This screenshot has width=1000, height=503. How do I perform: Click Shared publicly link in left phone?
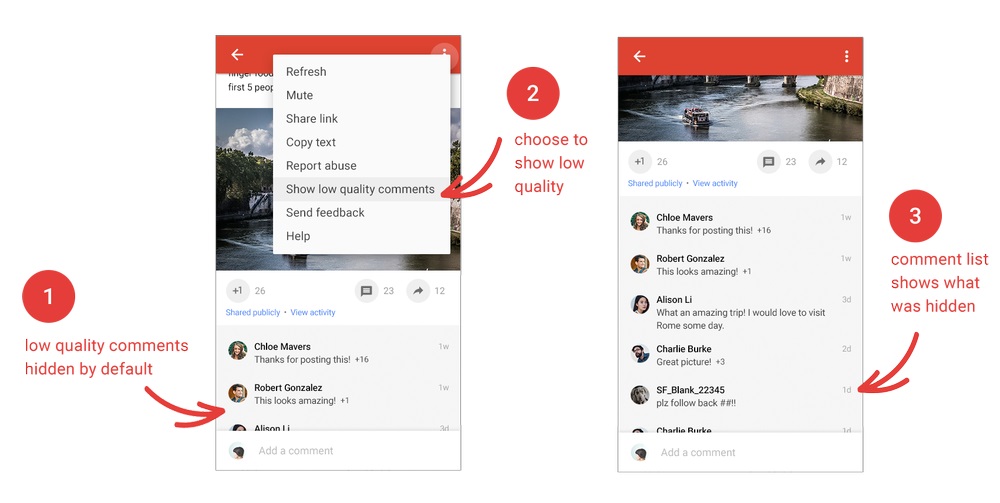[253, 312]
